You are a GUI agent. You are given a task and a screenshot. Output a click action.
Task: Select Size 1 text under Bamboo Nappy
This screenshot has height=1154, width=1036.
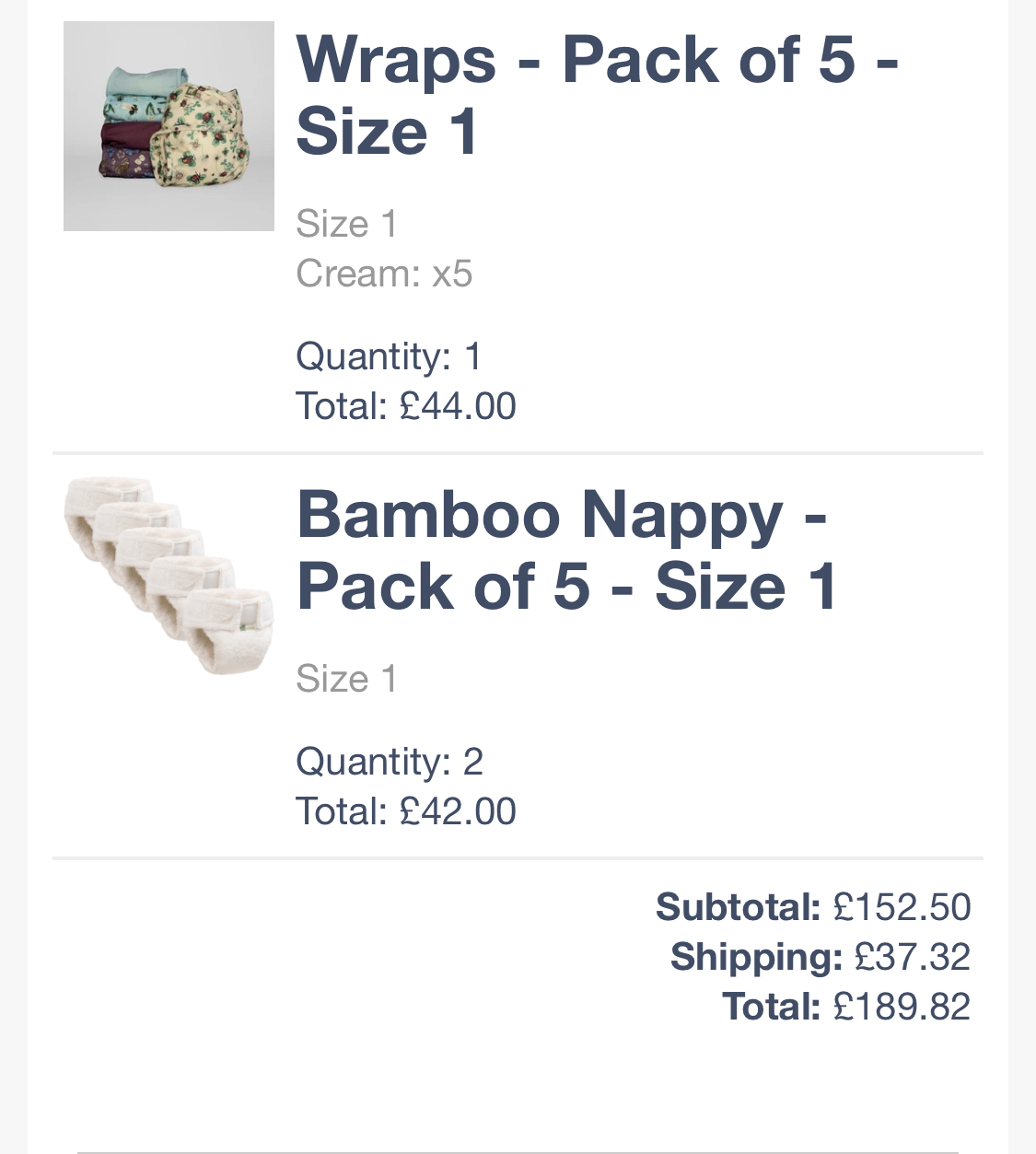tap(346, 679)
